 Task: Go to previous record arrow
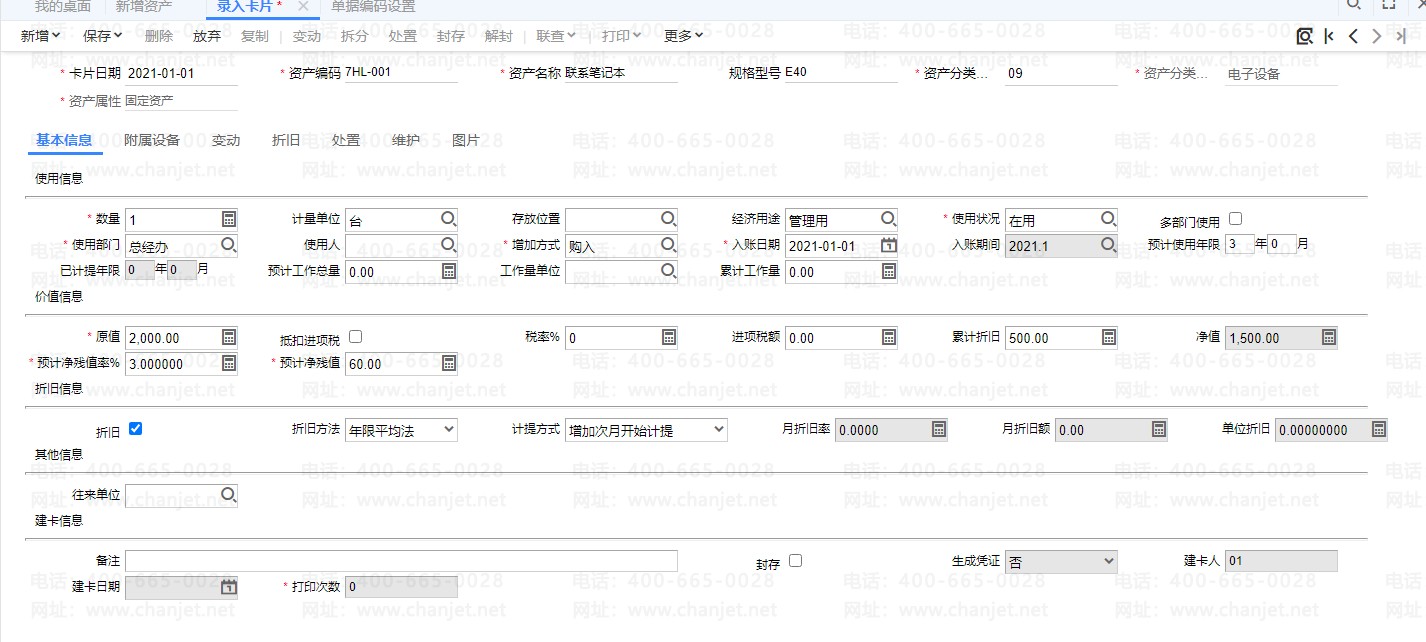1353,36
